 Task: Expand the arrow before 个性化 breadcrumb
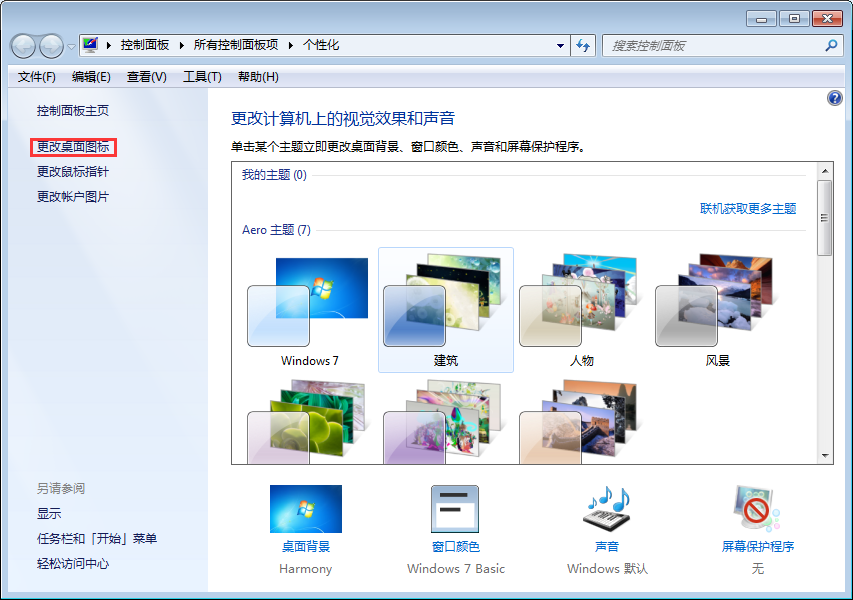(x=291, y=45)
